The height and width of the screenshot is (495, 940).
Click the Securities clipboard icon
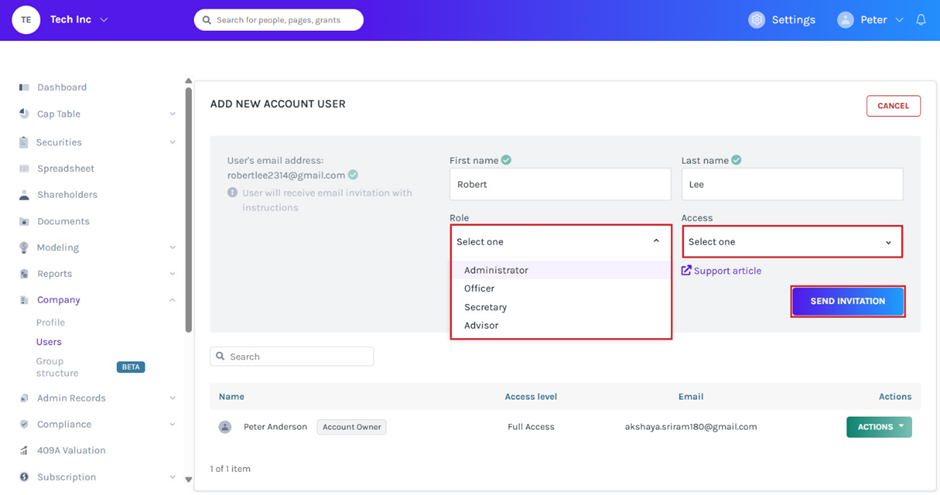tap(23, 142)
